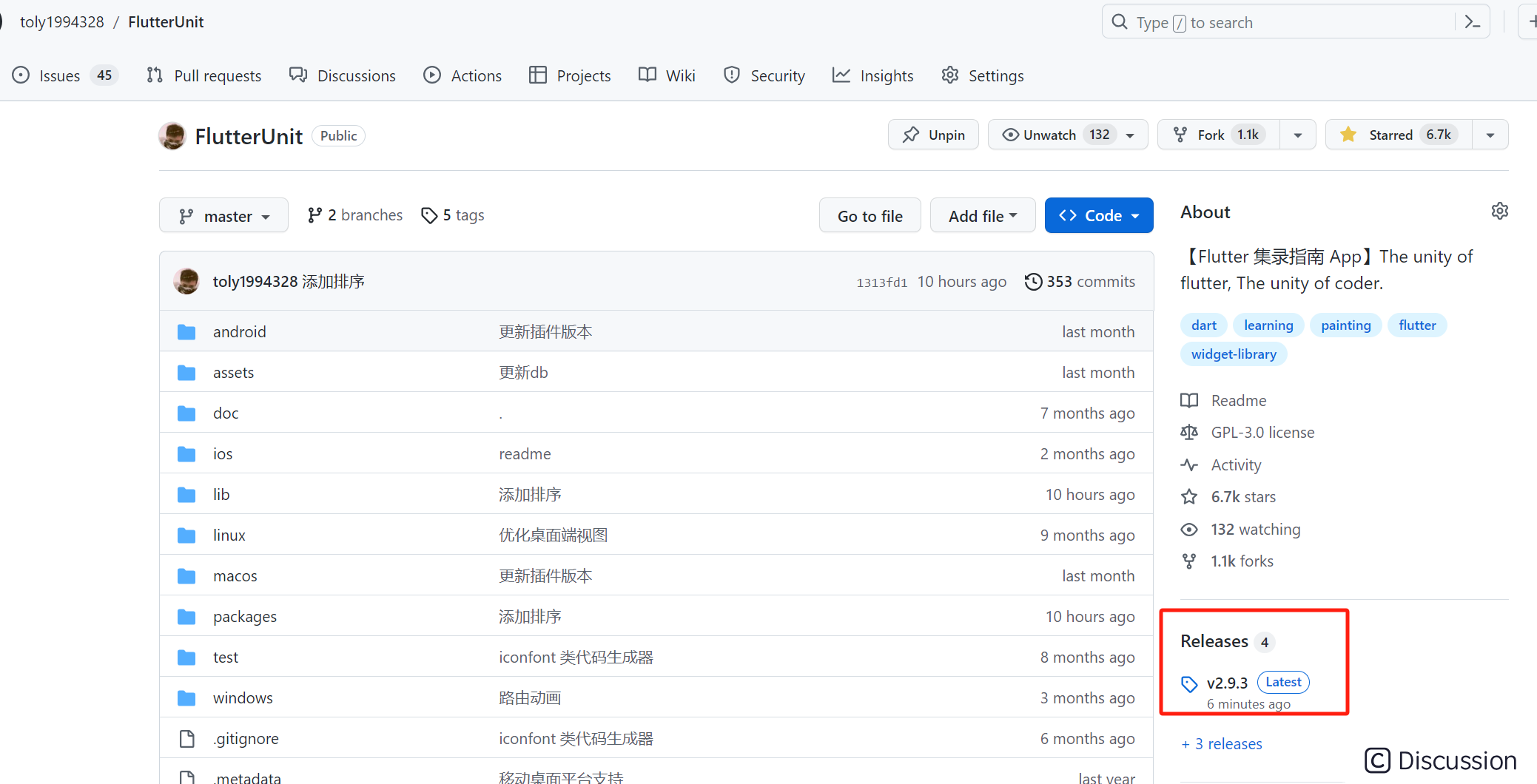The width and height of the screenshot is (1537, 784).
Task: Open commit history via the clock icon
Action: (x=1033, y=281)
